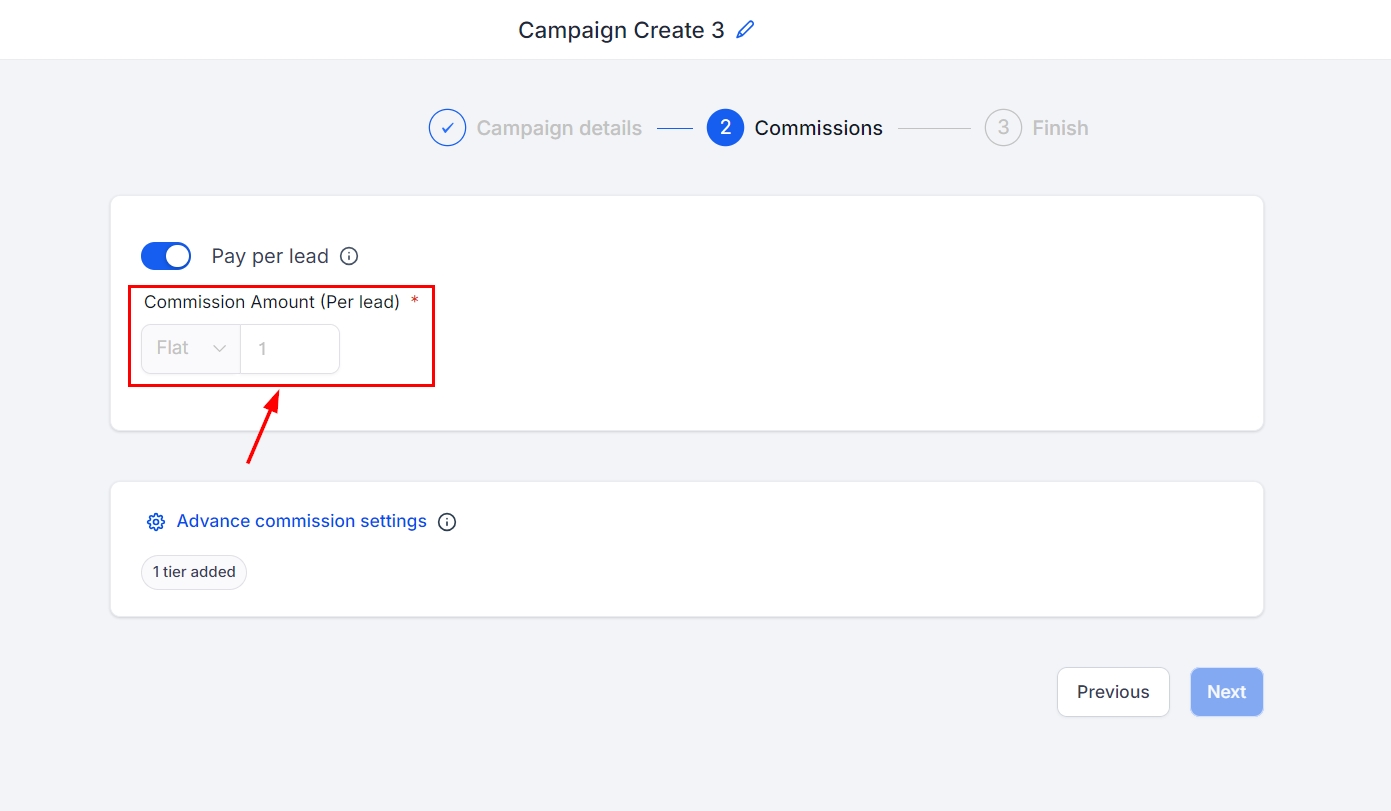Click the step 2 number circle
The width and height of the screenshot is (1391, 811).
(725, 128)
